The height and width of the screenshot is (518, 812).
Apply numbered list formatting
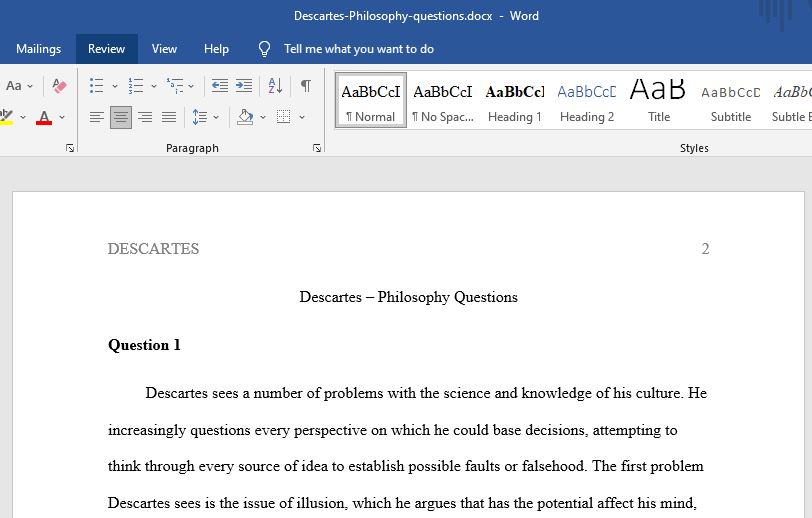pos(136,85)
